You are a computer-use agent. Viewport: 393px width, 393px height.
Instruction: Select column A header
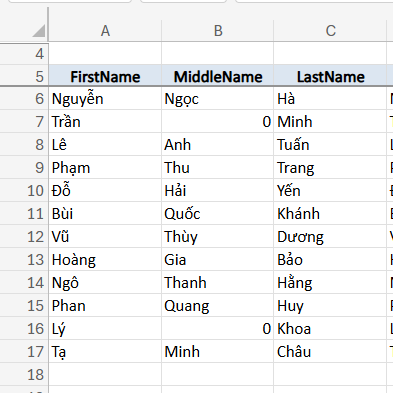[105, 31]
